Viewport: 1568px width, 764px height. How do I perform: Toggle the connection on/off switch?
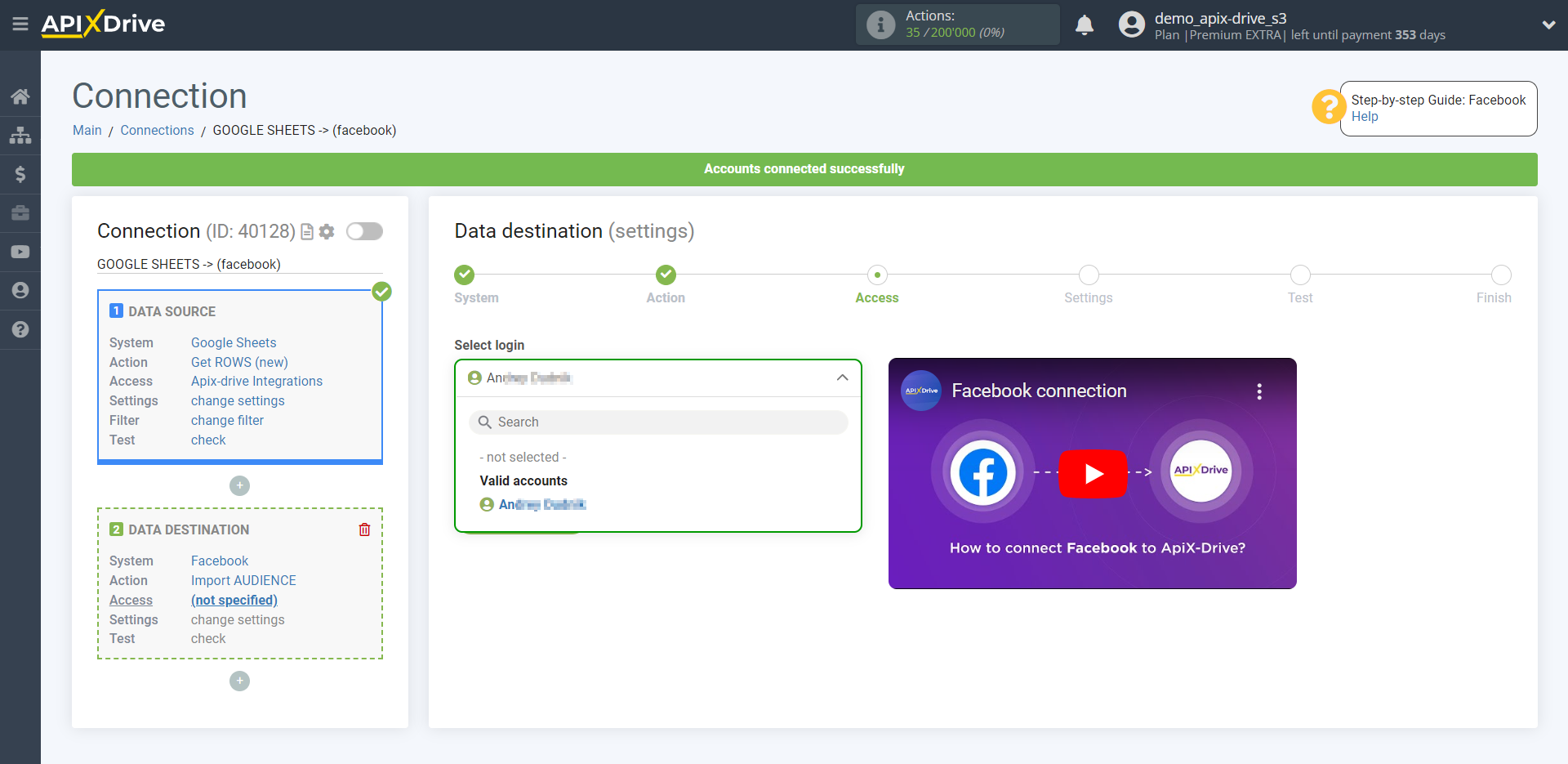364,231
